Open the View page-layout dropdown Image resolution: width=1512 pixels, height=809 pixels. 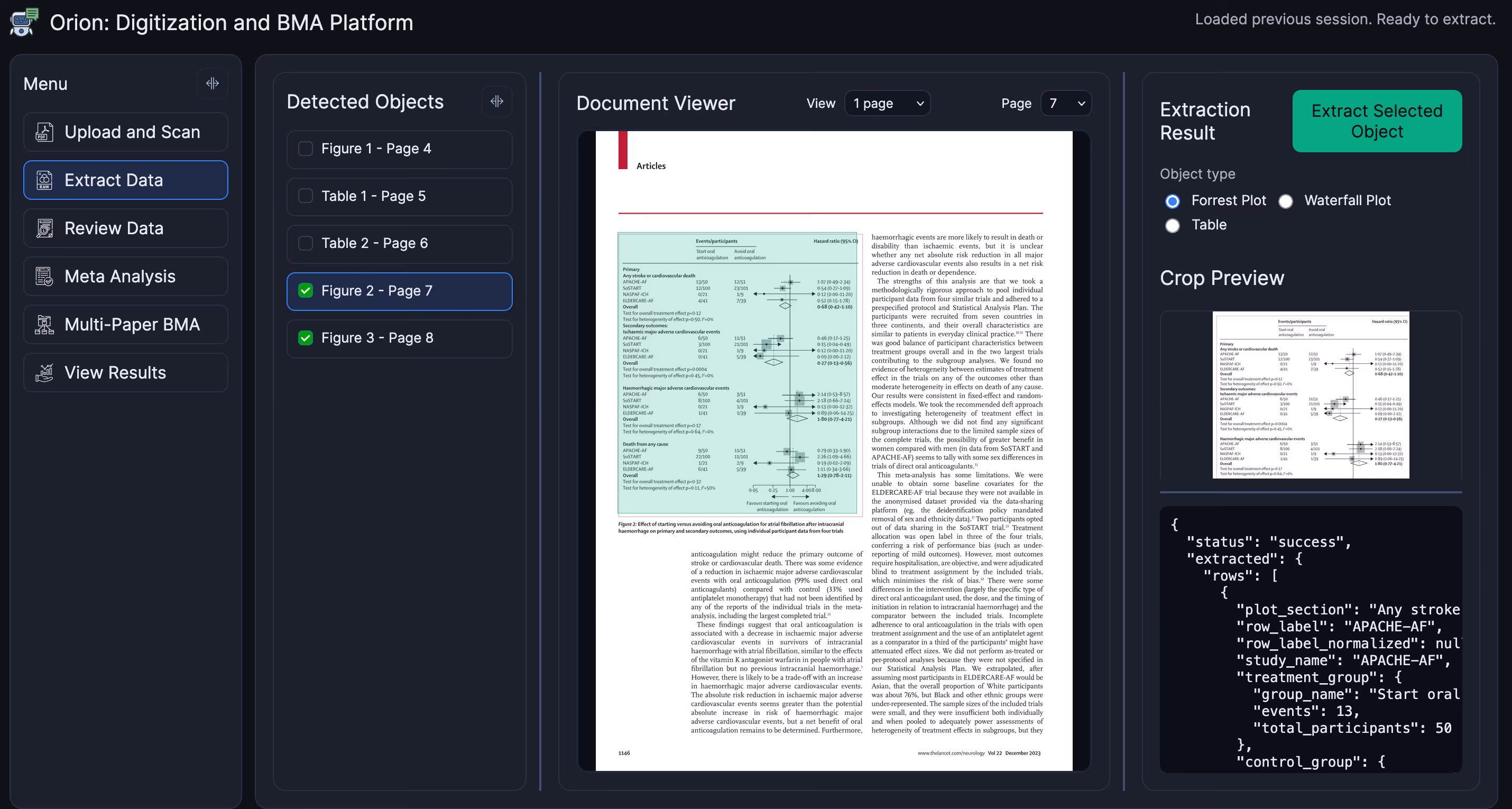coord(887,103)
